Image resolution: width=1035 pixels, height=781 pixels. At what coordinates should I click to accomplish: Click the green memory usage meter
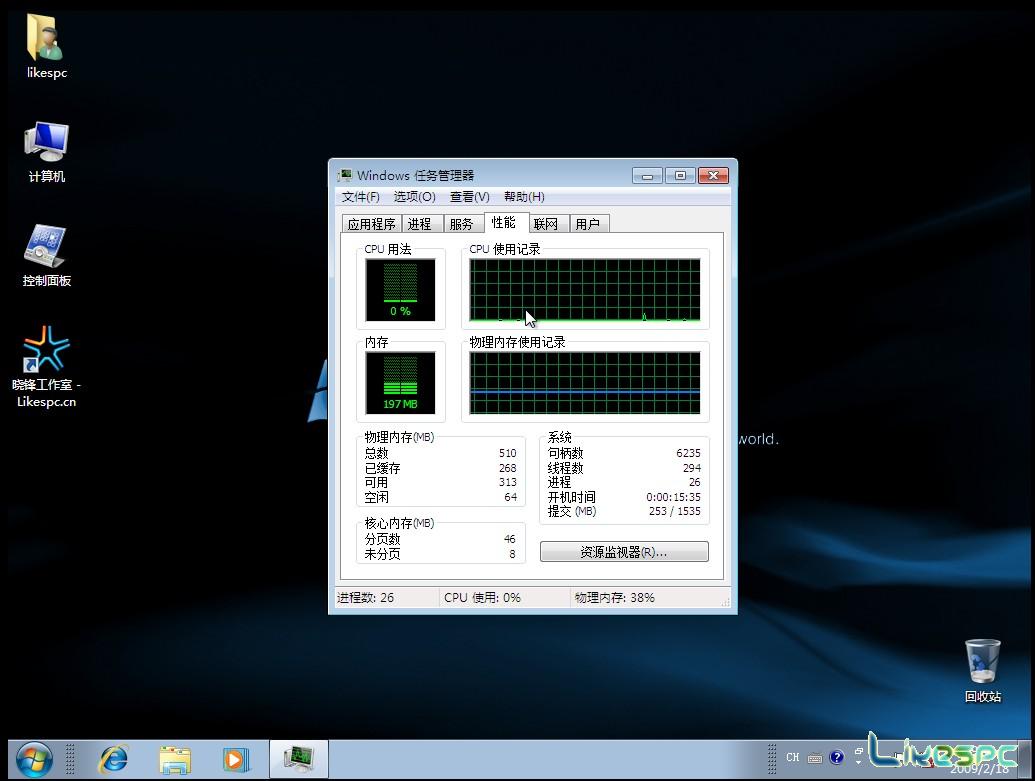tap(399, 380)
